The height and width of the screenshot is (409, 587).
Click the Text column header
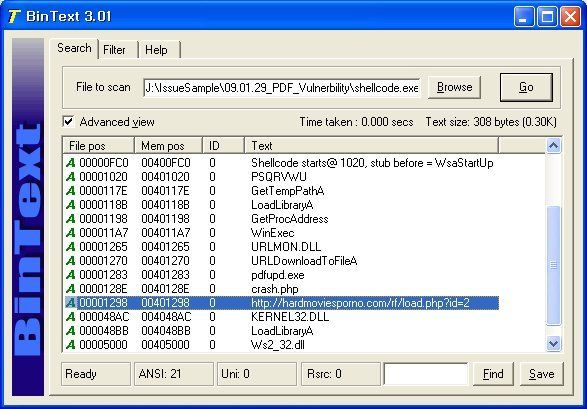click(x=371, y=146)
